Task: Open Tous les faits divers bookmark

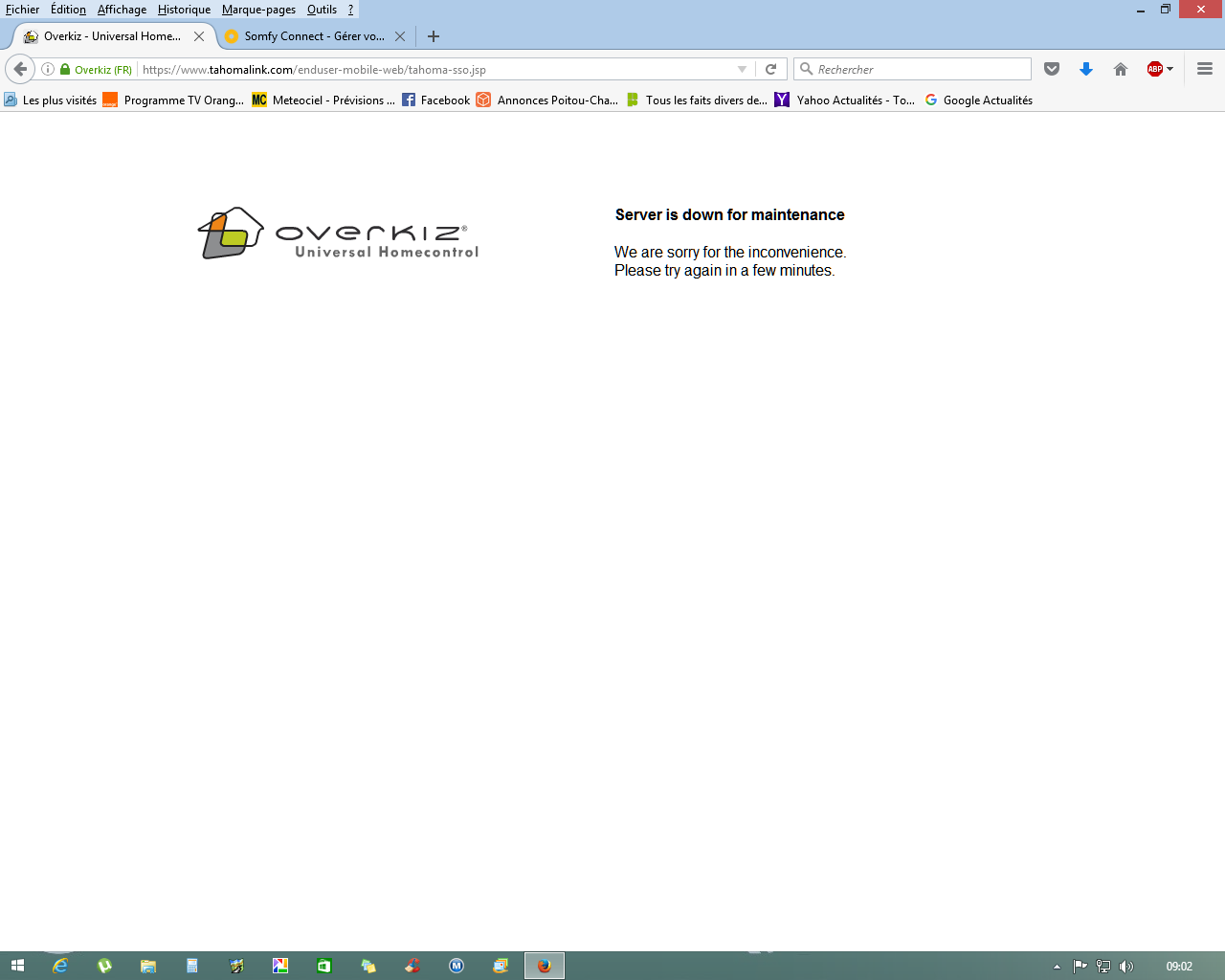Action: pyautogui.click(x=697, y=100)
